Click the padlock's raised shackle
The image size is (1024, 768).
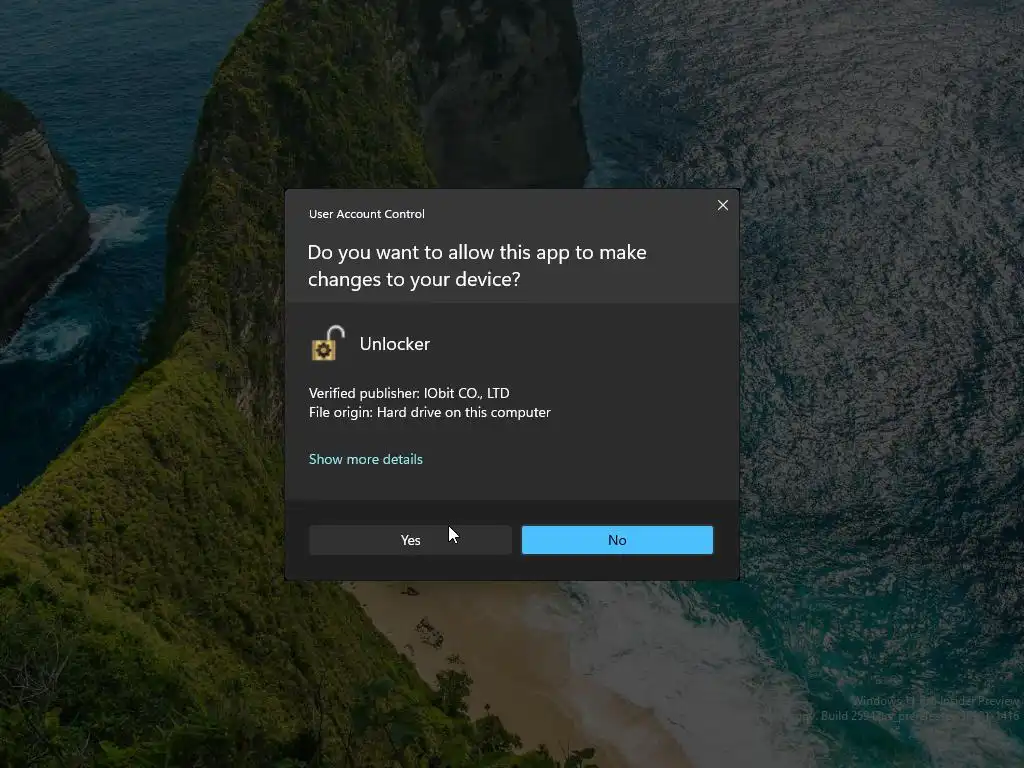[x=336, y=333]
